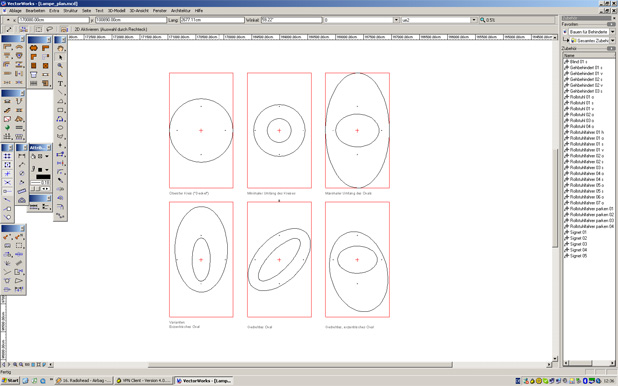Click the Name column header in Zubehör list

coord(589,56)
